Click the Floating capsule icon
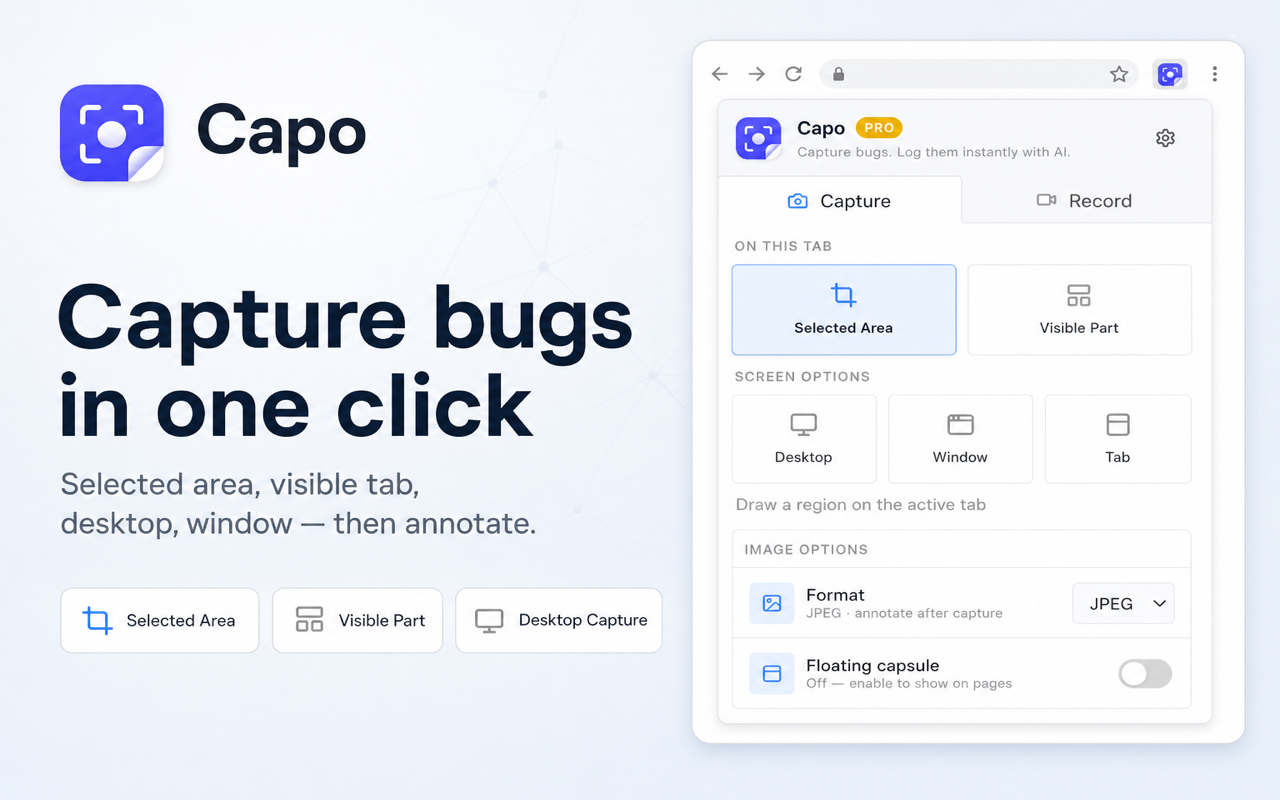 pyautogui.click(x=772, y=674)
